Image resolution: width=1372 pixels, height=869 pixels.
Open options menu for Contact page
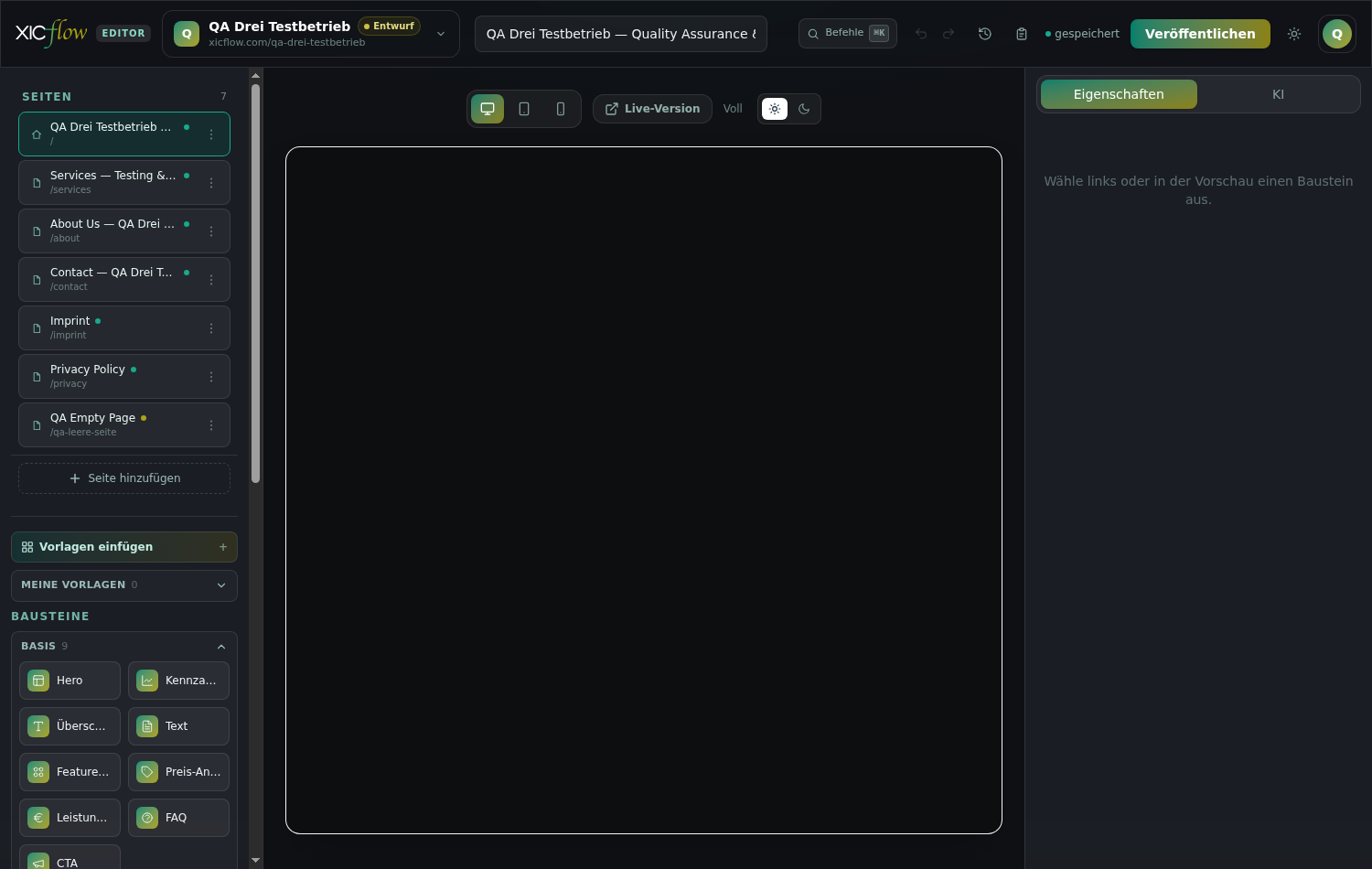click(211, 280)
